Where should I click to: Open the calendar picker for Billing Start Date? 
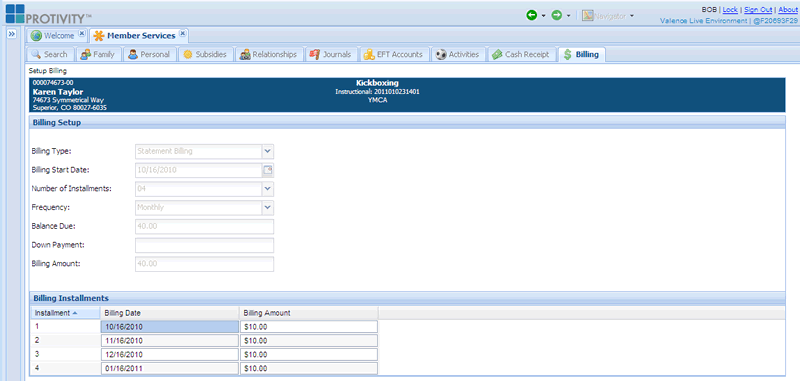(x=268, y=170)
